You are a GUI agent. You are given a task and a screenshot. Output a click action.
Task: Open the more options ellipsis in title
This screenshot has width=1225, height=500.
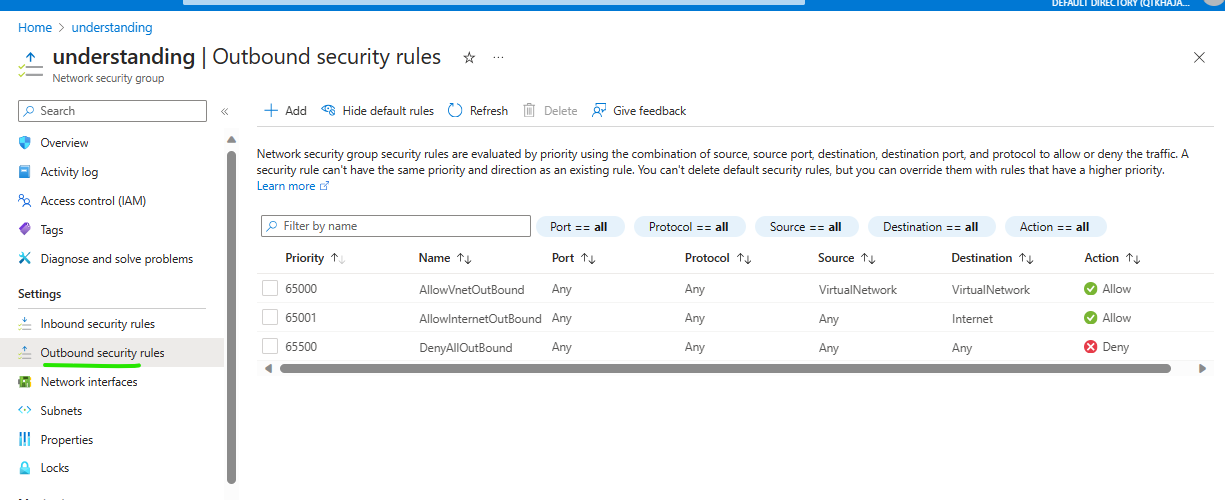tap(498, 58)
